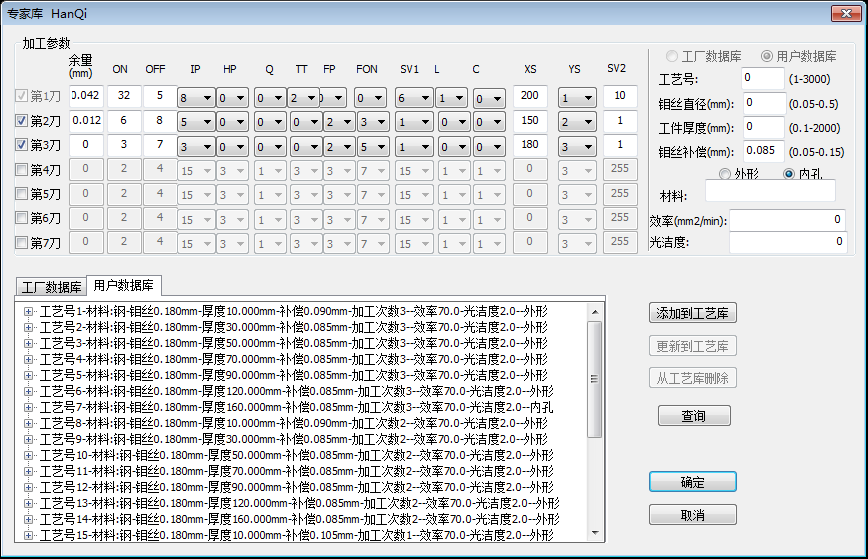This screenshot has width=868, height=559.
Task: Click the 添加到工艺库 button
Action: (x=693, y=313)
